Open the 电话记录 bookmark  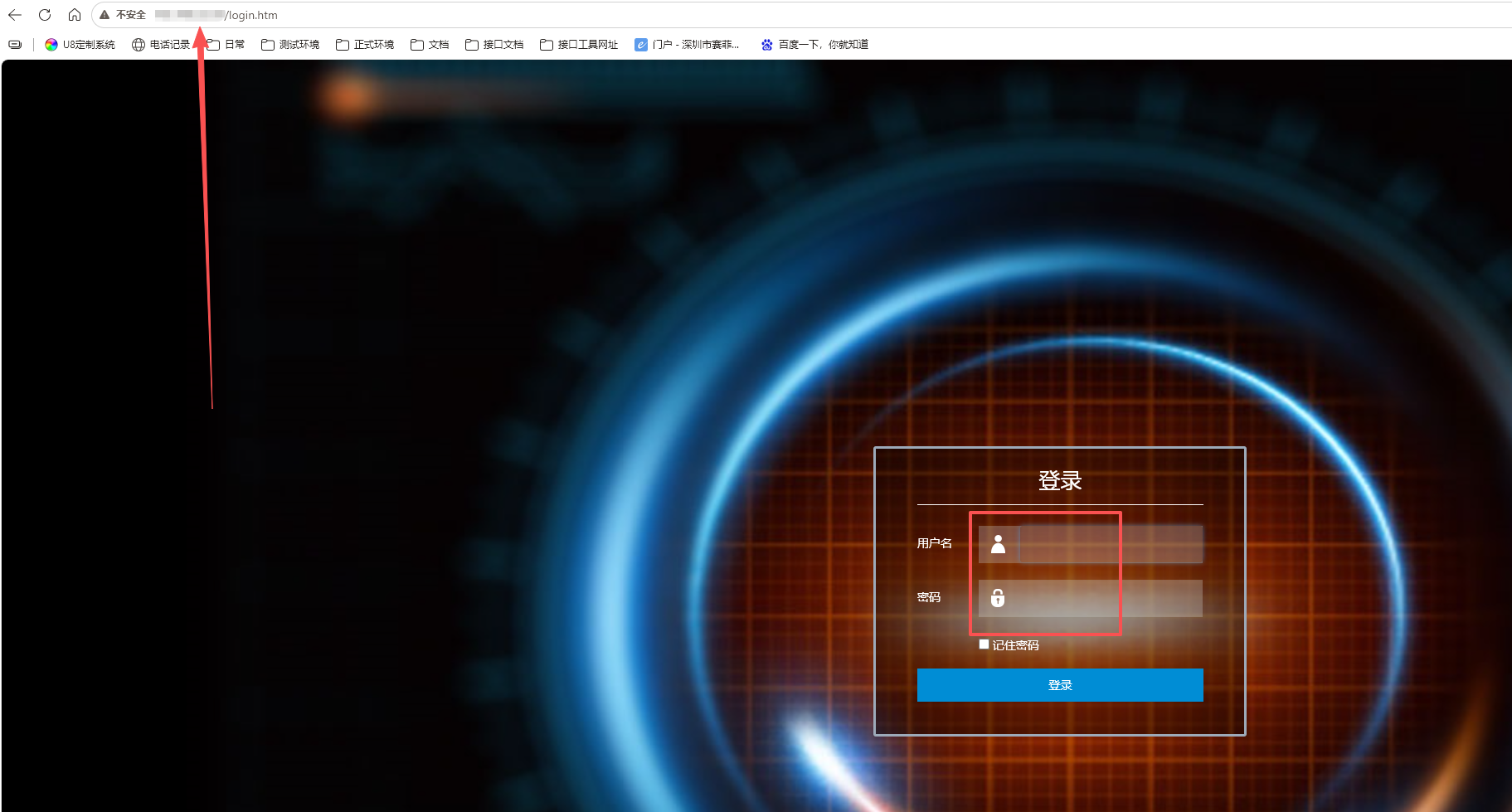pos(162,45)
